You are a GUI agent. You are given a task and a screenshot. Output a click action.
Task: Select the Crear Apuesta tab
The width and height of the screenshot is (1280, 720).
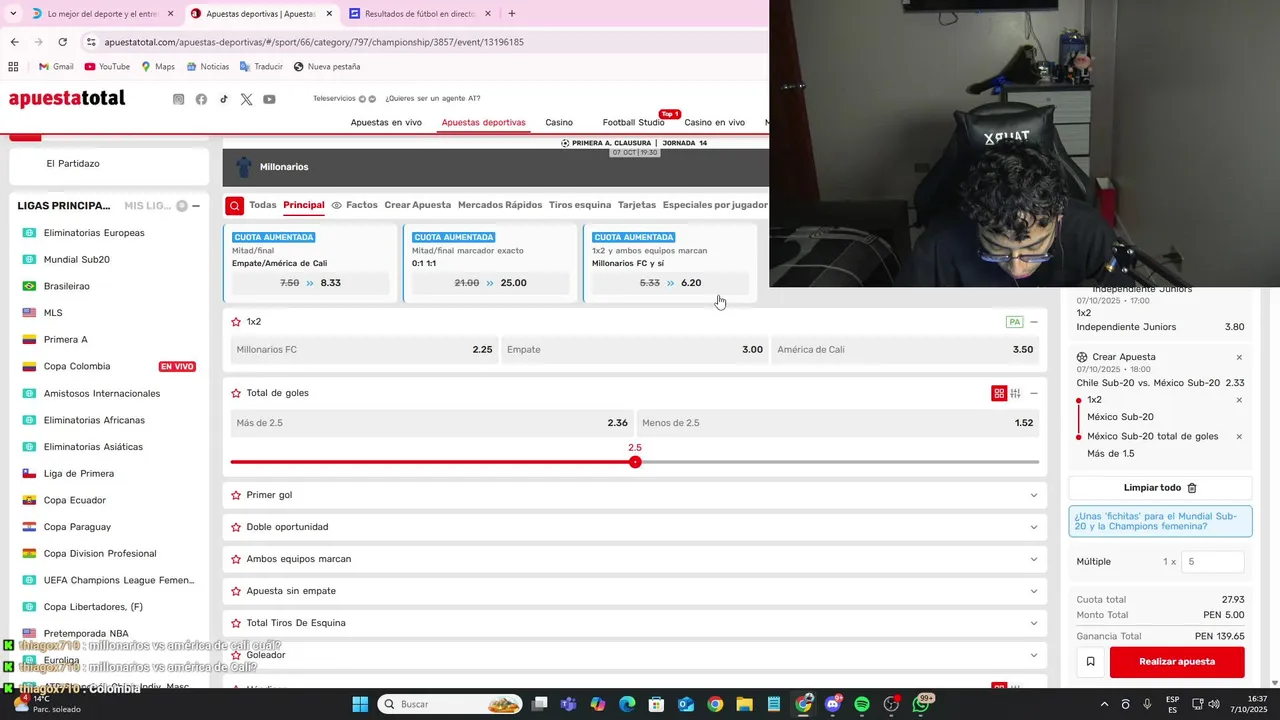[x=418, y=205]
